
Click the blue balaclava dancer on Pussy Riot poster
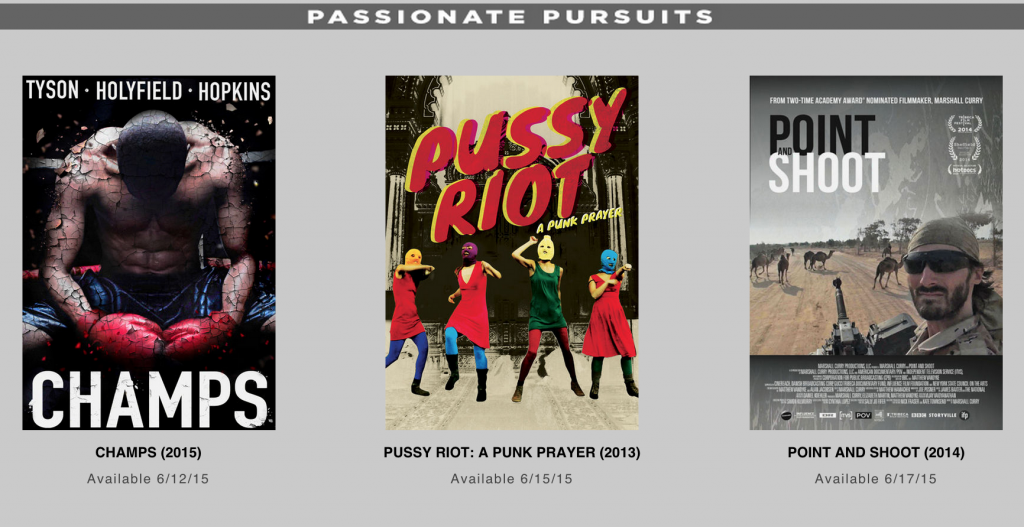609,323
